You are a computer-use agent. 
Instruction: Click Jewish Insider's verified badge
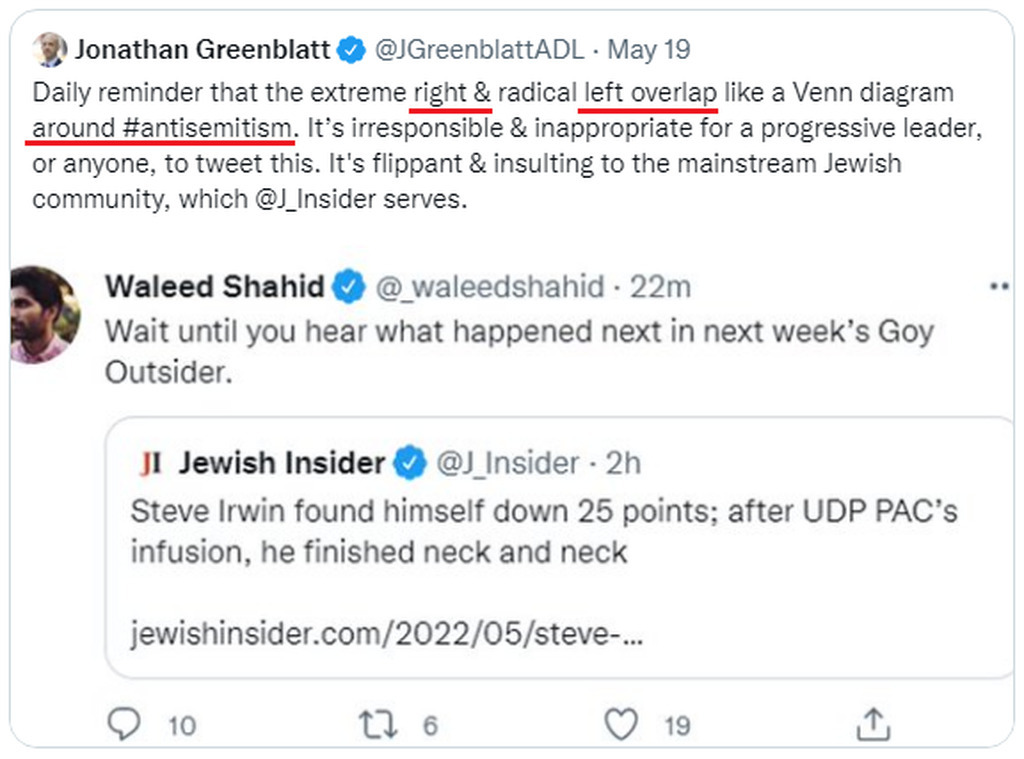(x=409, y=462)
